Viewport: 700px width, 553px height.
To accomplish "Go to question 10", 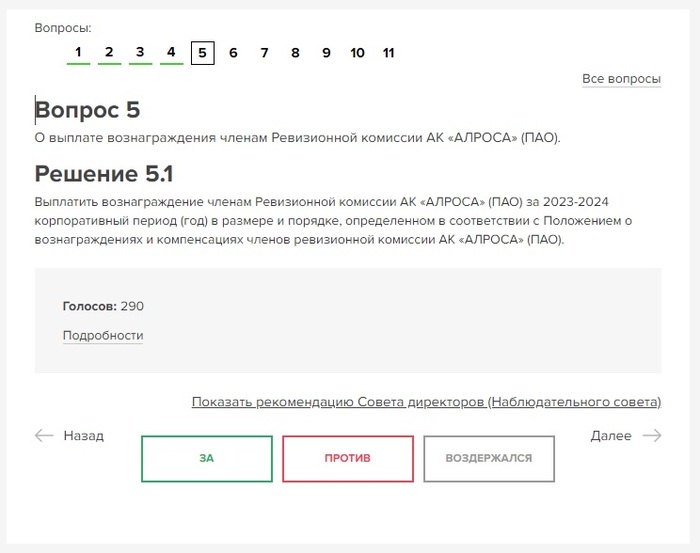I will click(357, 53).
